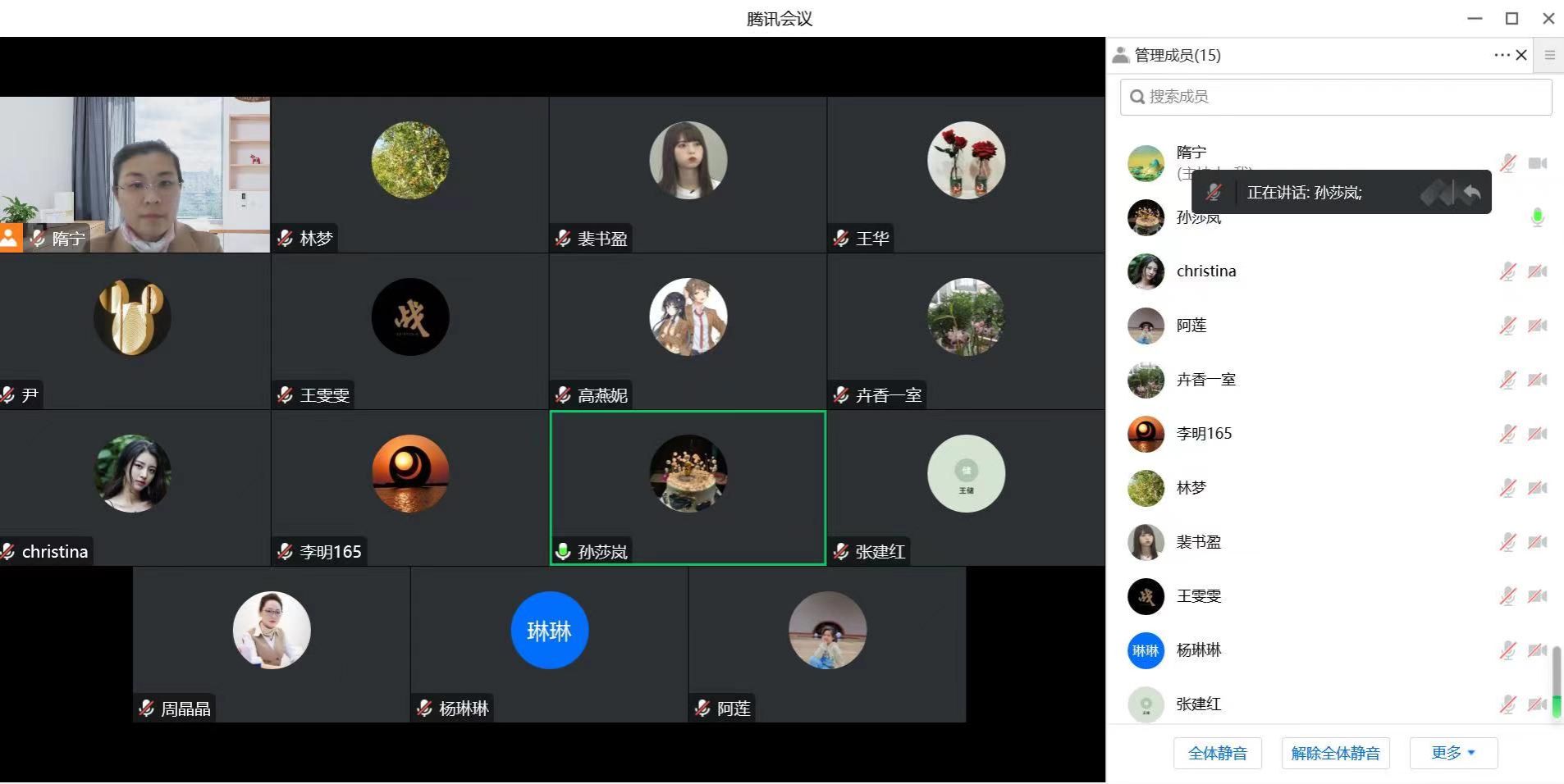Expand the 更多 dropdown
The image size is (1564, 784).
(1453, 753)
